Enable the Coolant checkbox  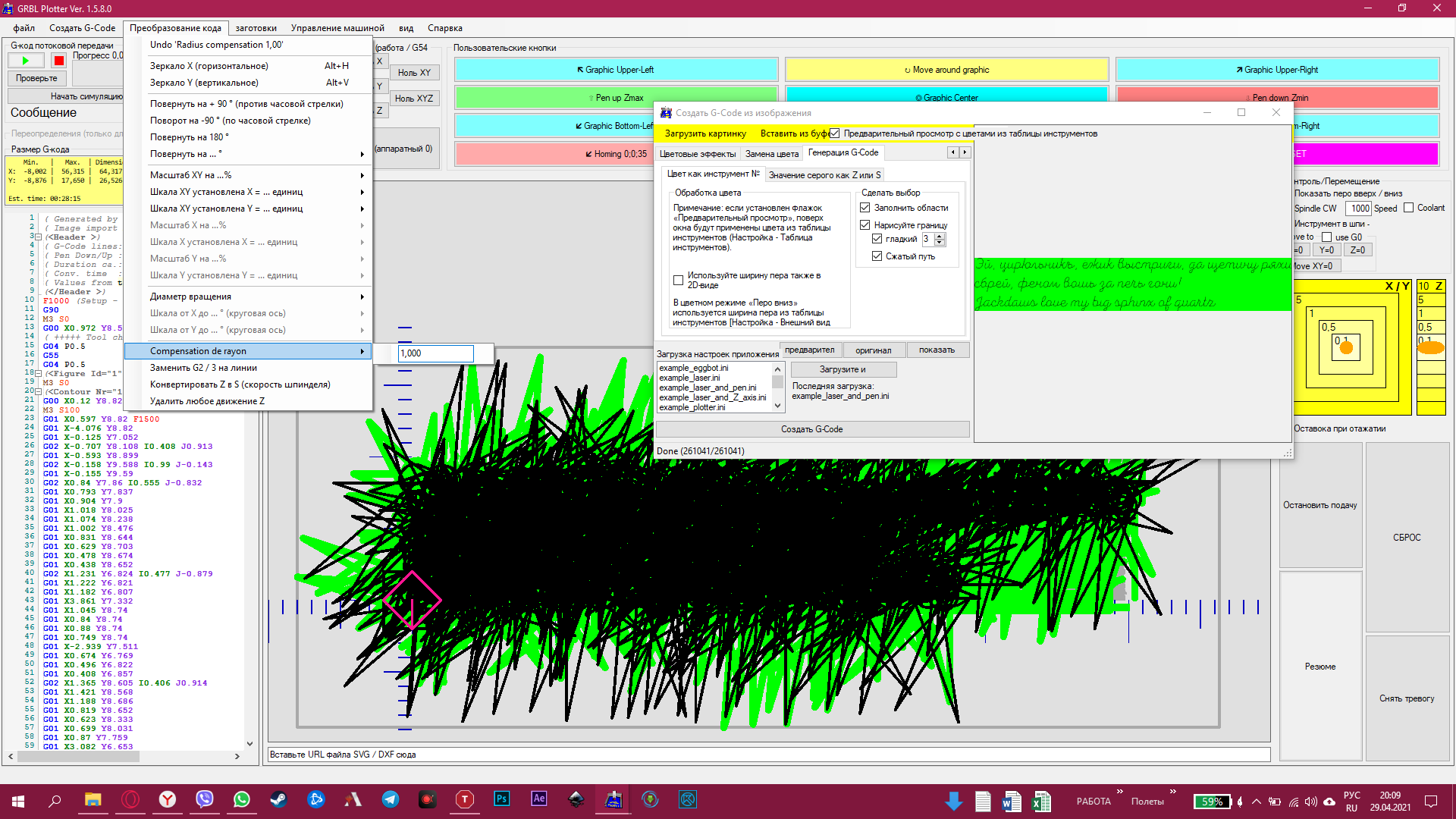1409,207
